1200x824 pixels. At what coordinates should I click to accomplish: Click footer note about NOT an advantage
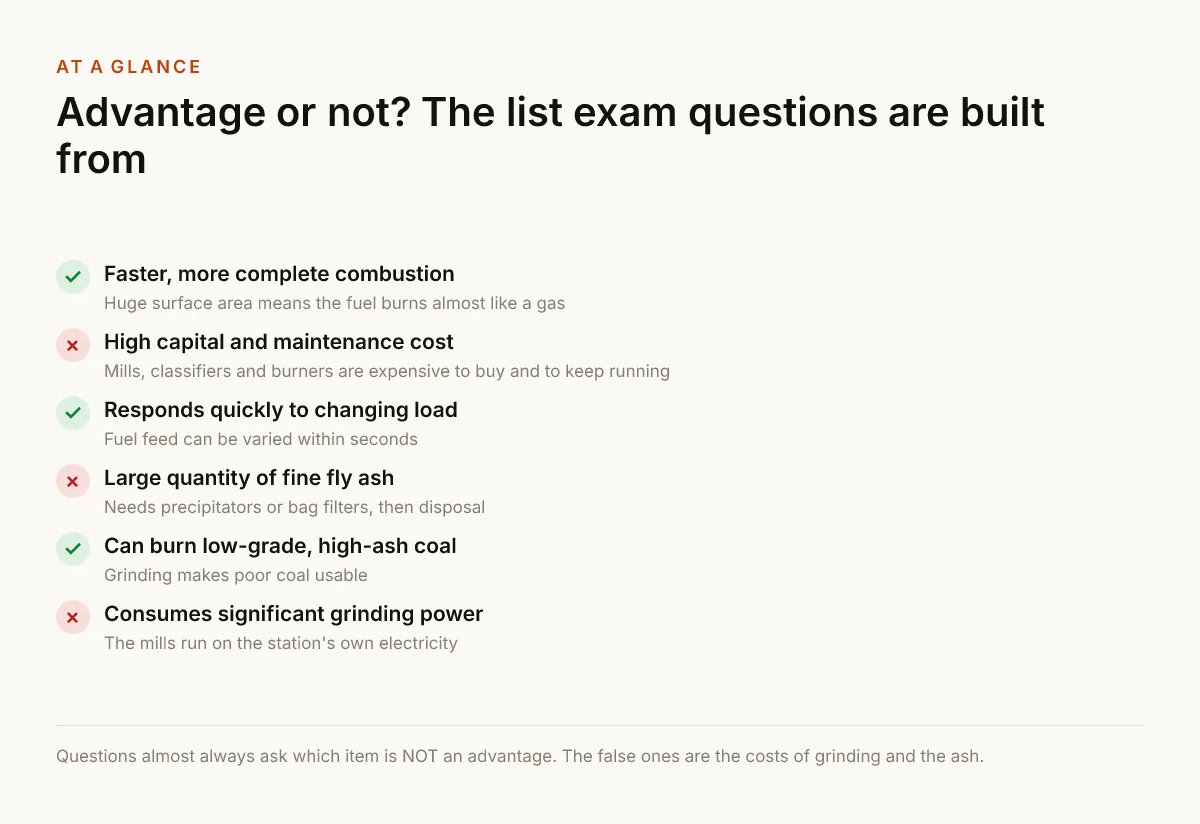(520, 756)
